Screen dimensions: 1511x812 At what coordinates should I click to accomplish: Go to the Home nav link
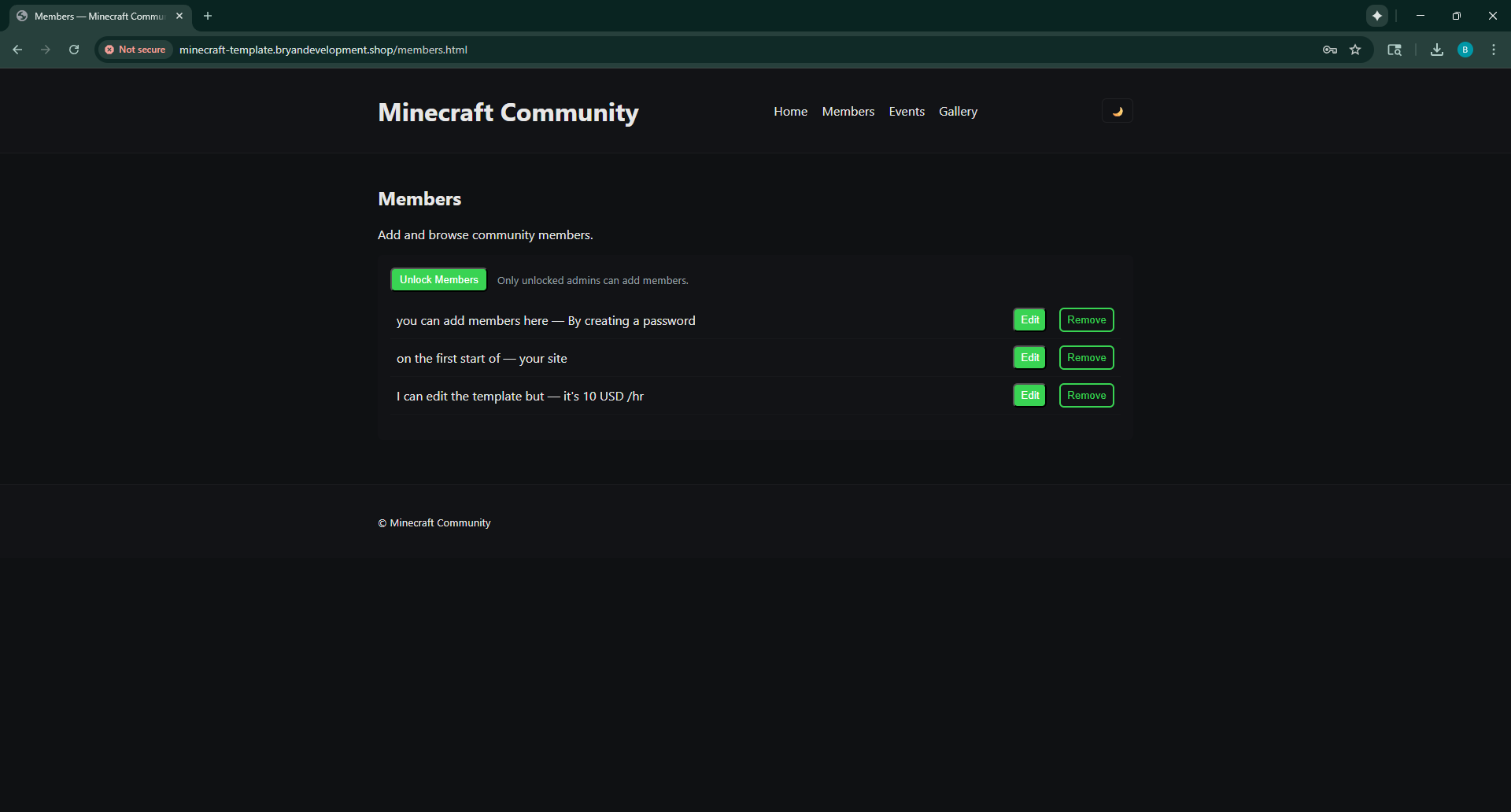click(790, 112)
